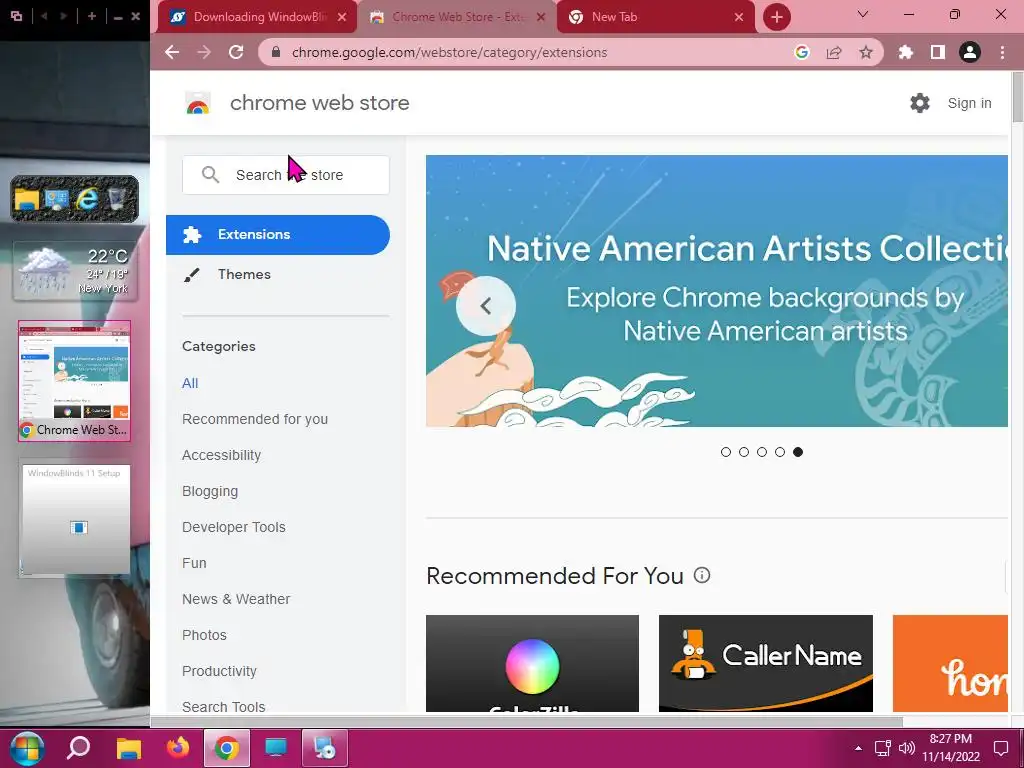Show hidden system tray icons
1024x768 pixels.
click(x=858, y=748)
